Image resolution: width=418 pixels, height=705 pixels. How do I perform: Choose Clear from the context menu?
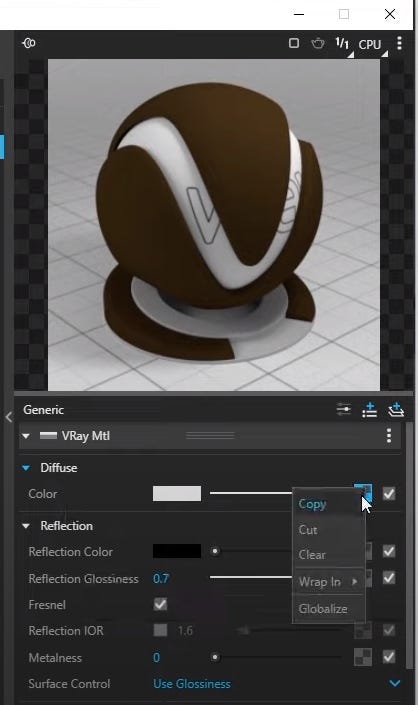[x=329, y=555]
